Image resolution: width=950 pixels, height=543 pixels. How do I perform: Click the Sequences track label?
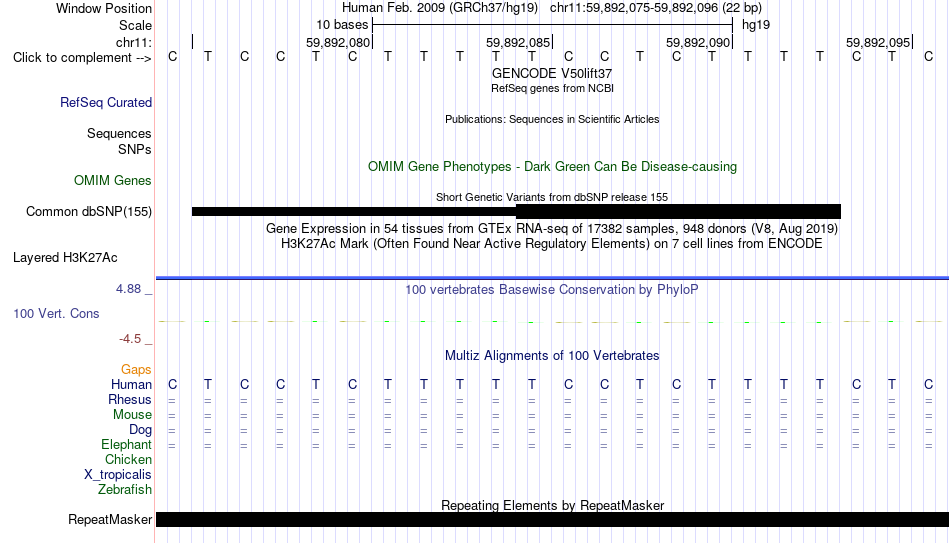[x=119, y=133]
